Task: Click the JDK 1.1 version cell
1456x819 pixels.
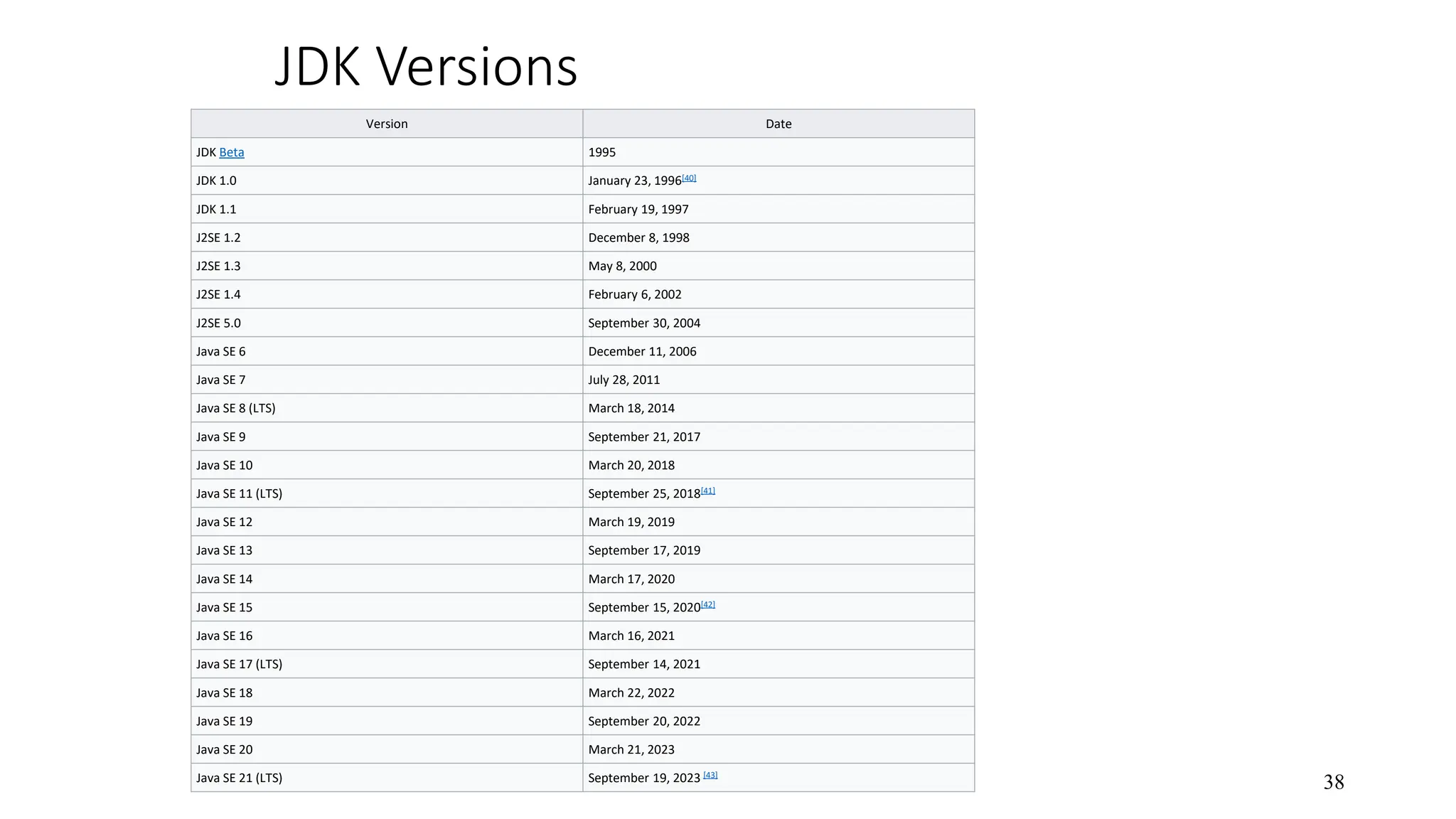Action: (387, 209)
